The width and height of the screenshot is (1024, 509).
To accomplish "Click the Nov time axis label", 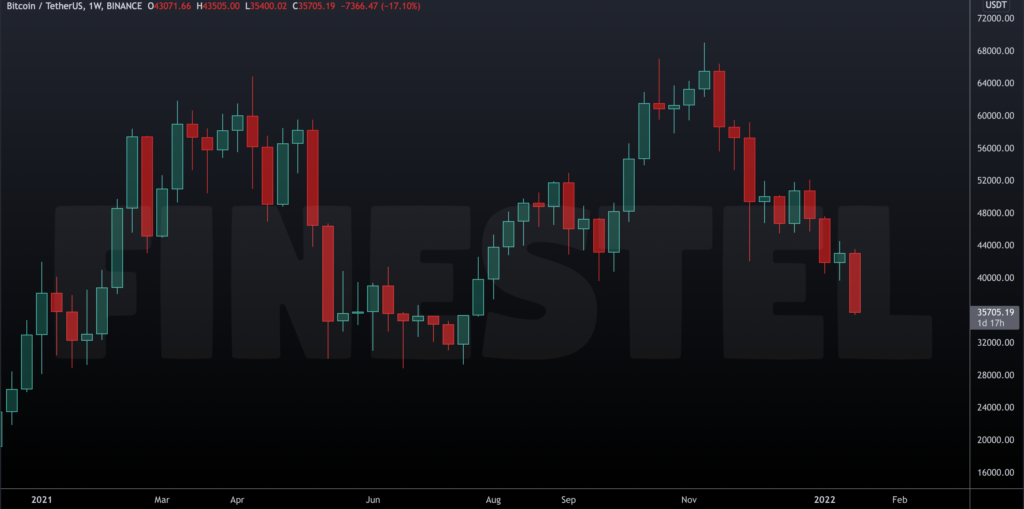I will coord(690,500).
